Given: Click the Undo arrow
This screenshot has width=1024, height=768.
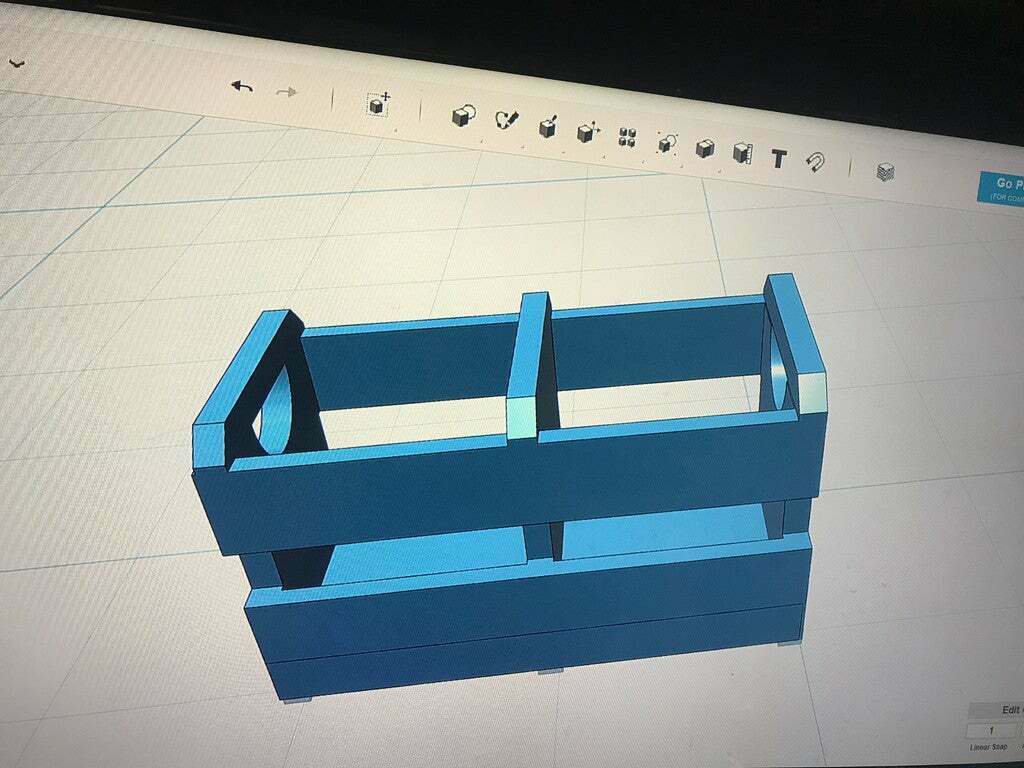Looking at the screenshot, I should tap(242, 86).
